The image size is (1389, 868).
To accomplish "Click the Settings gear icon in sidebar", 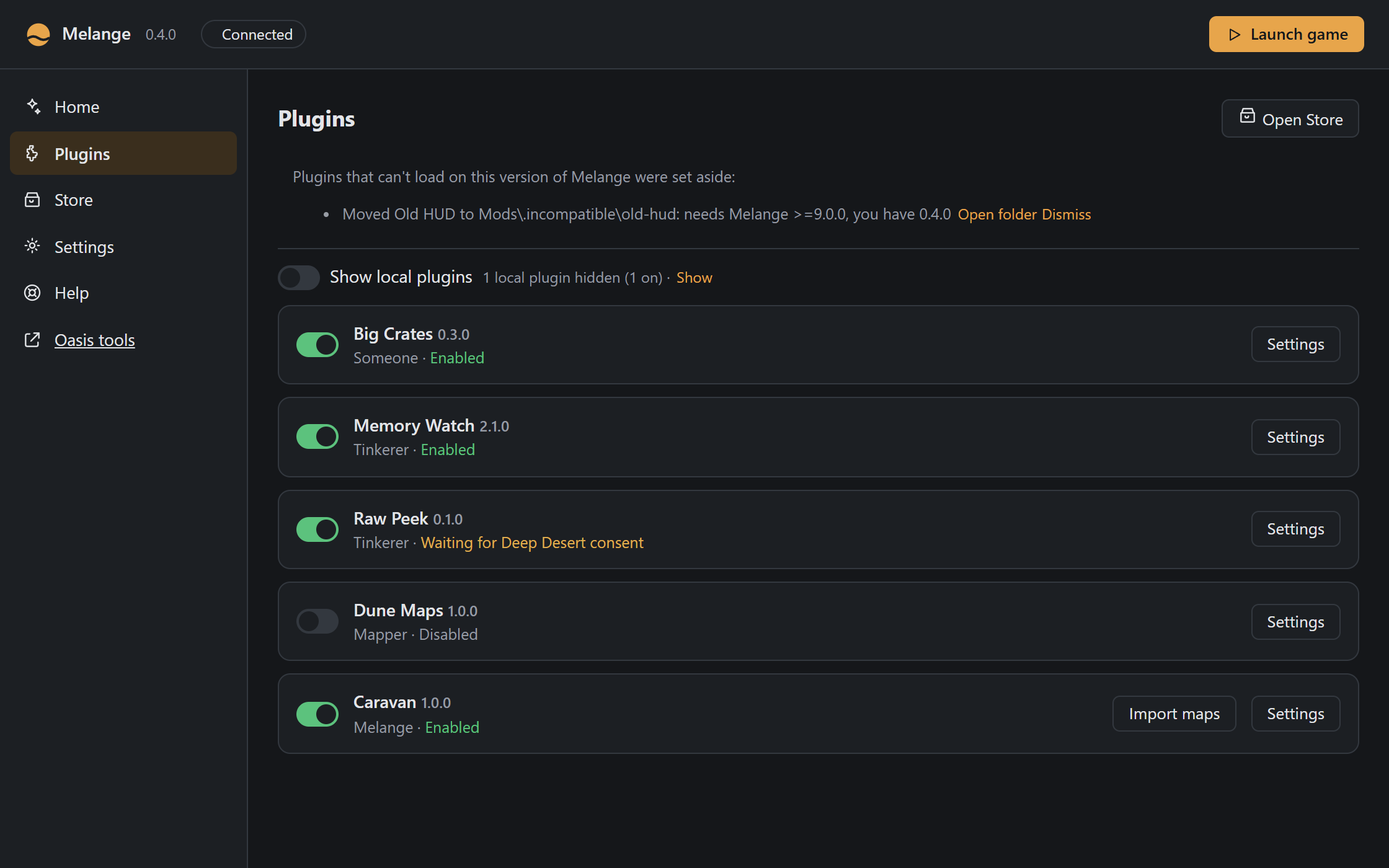I will 32,246.
